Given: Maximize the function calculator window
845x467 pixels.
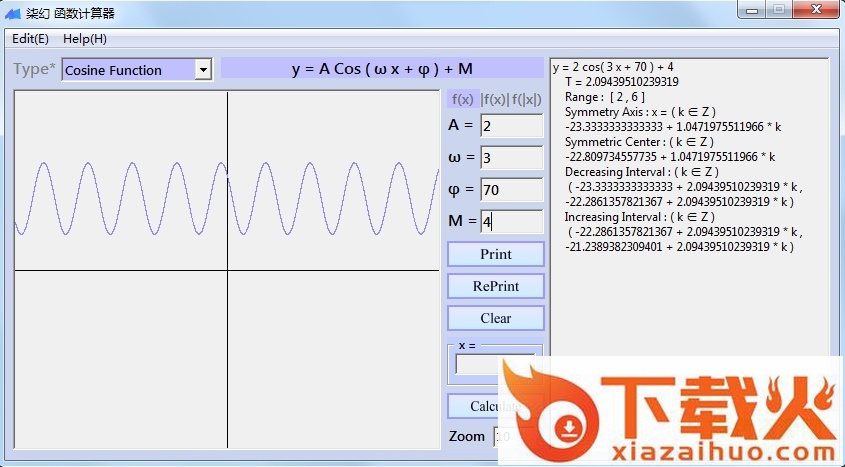Looking at the screenshot, I should coord(779,9).
